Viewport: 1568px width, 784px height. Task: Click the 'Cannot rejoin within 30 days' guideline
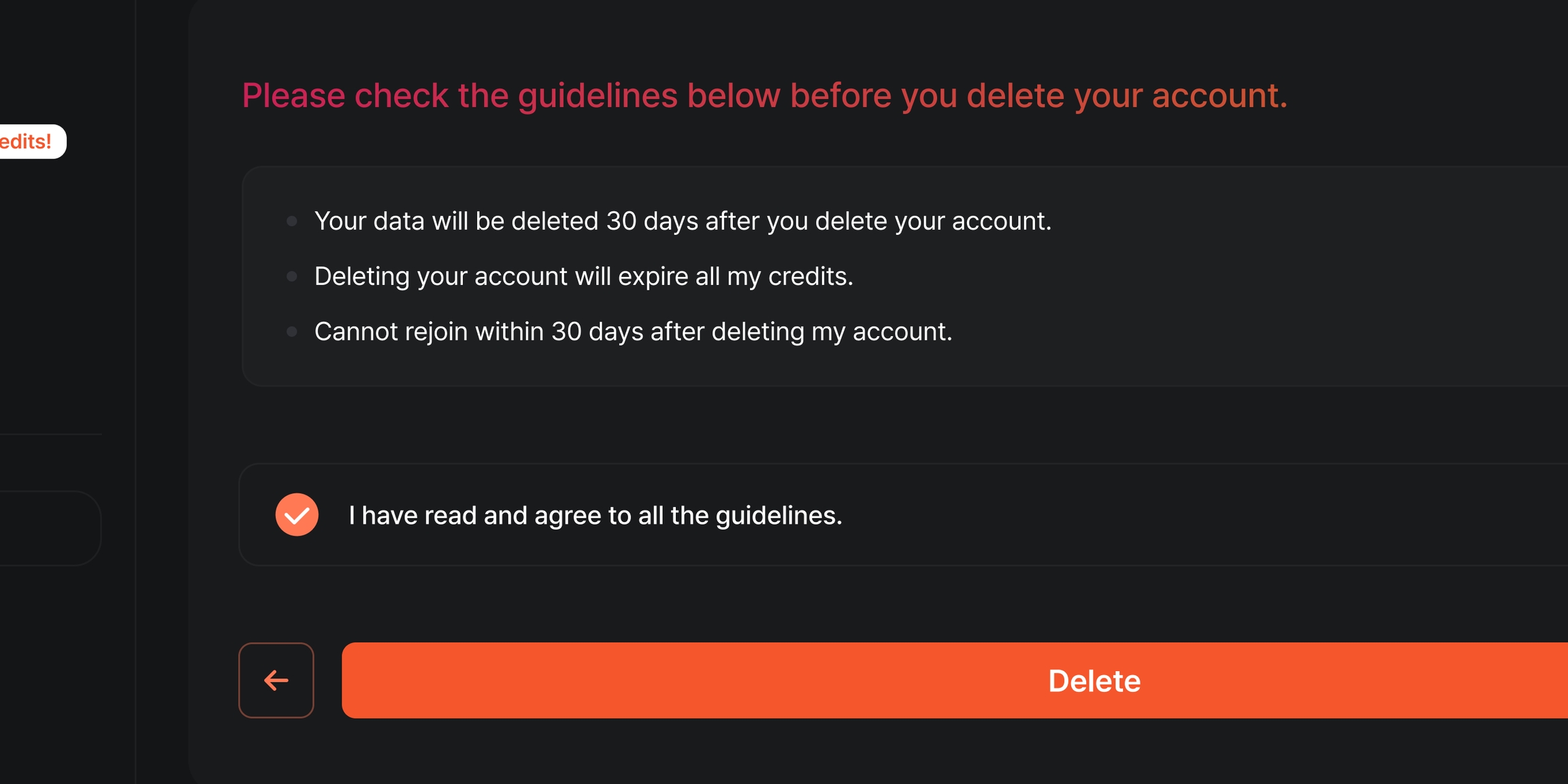(633, 331)
